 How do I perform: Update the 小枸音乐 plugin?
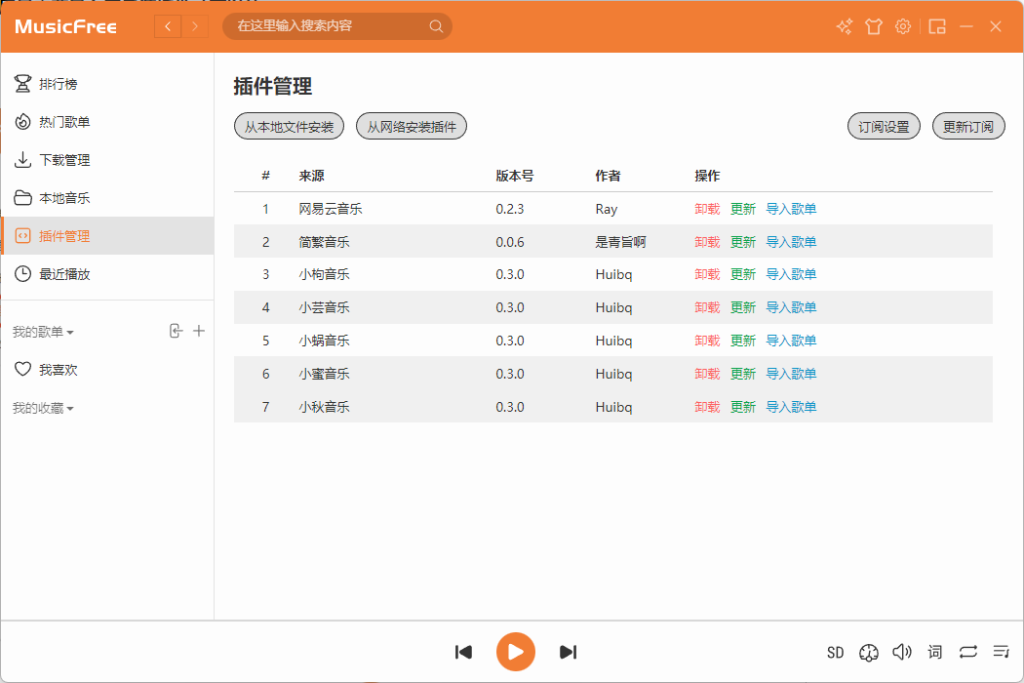743,274
